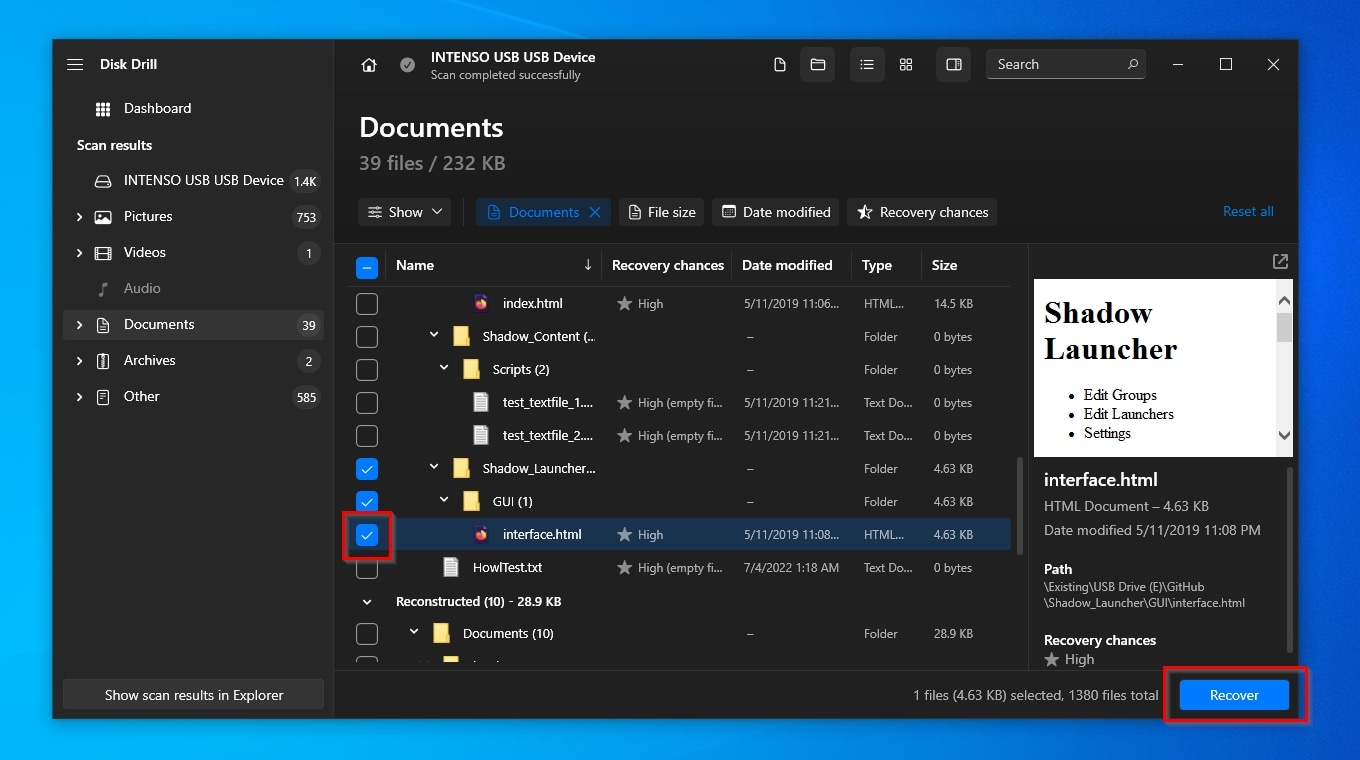This screenshot has height=760, width=1360.
Task: Collapse the GUI (1) folder
Action: point(444,500)
